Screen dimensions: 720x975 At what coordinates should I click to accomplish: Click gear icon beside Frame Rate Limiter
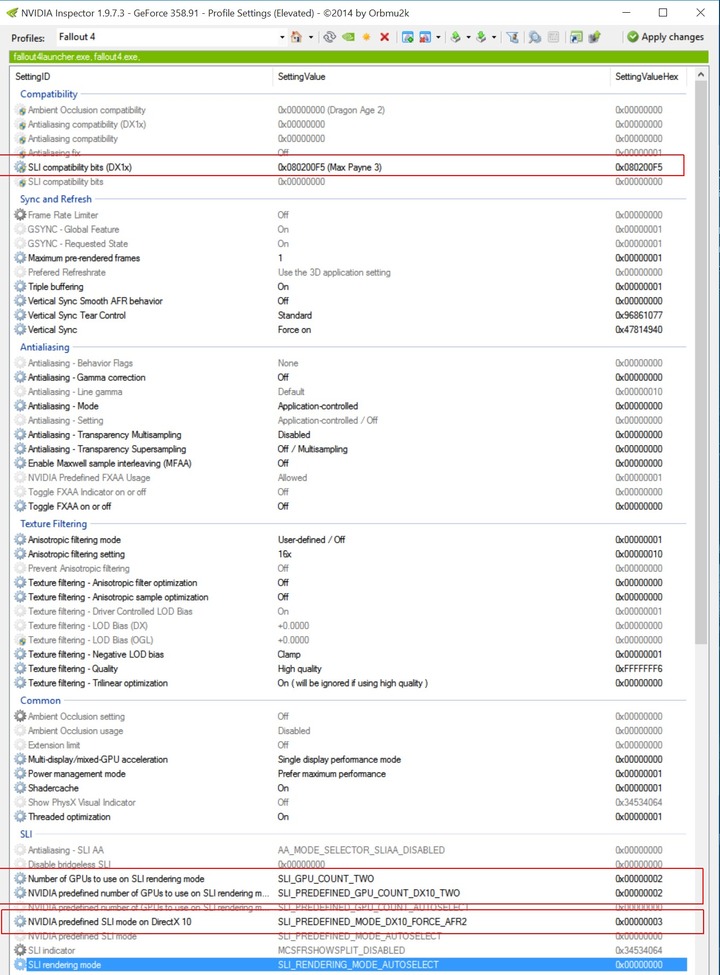(x=21, y=215)
